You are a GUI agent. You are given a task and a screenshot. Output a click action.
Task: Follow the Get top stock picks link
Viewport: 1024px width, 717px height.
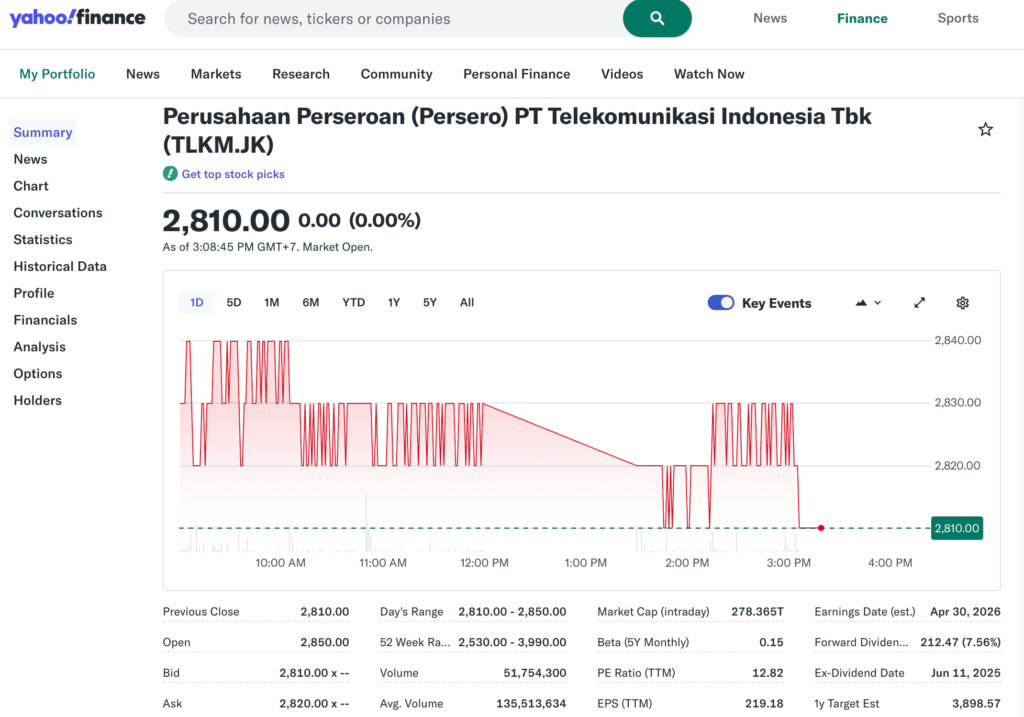coord(233,174)
